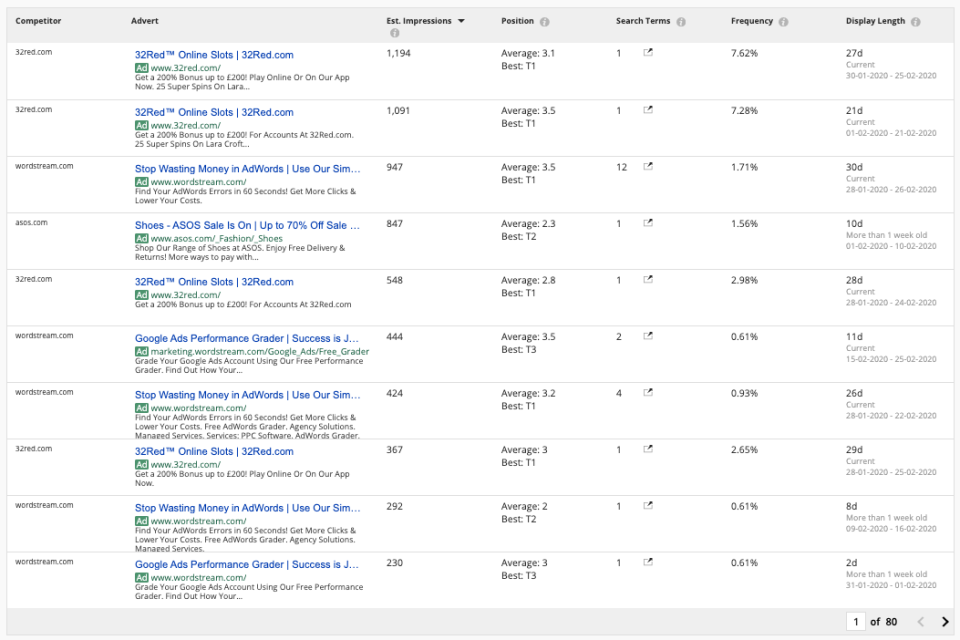Screen dimensions: 960x640
Task: Click the Advert column header
Action: 145,21
